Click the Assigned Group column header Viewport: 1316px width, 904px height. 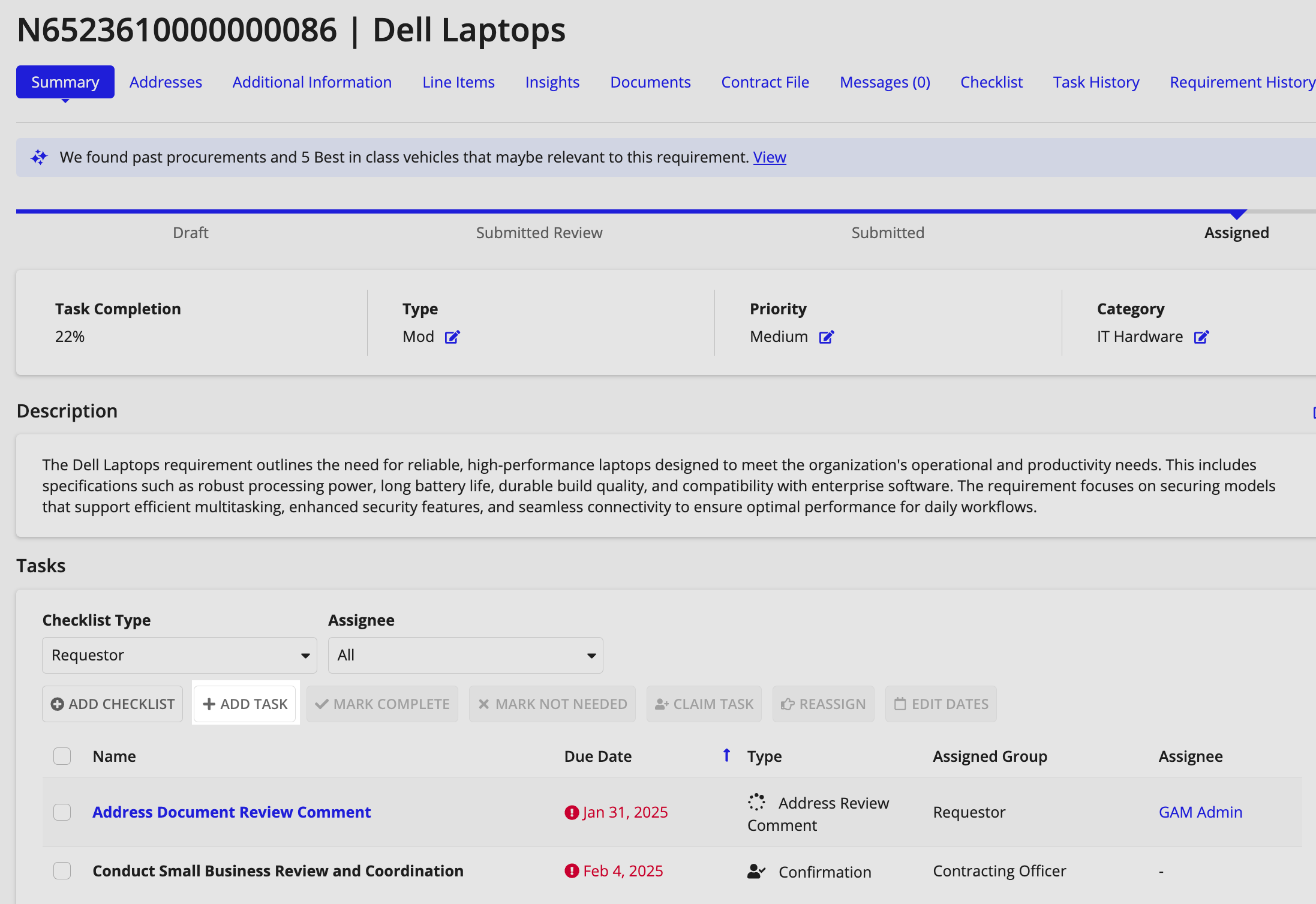(x=990, y=756)
